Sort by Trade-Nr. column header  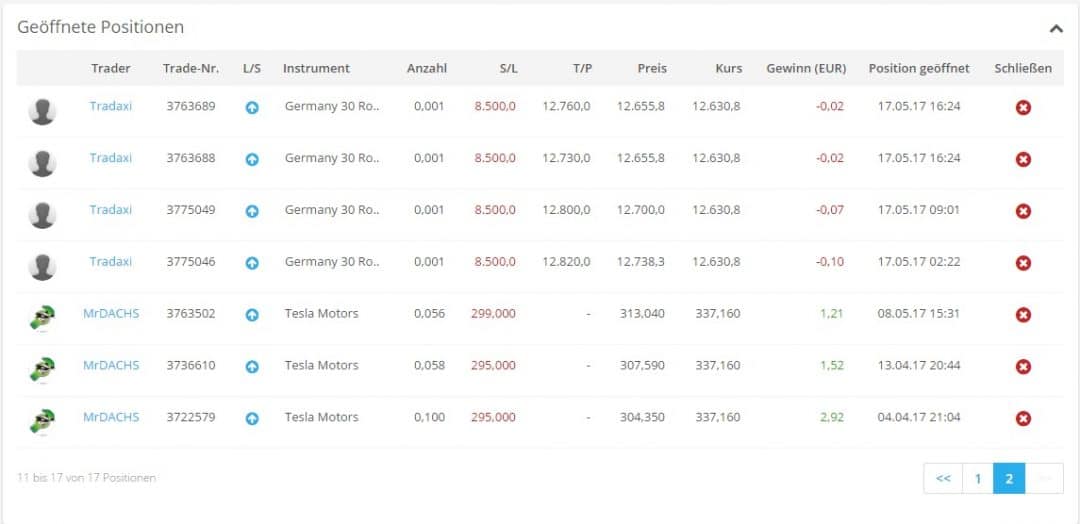(189, 68)
